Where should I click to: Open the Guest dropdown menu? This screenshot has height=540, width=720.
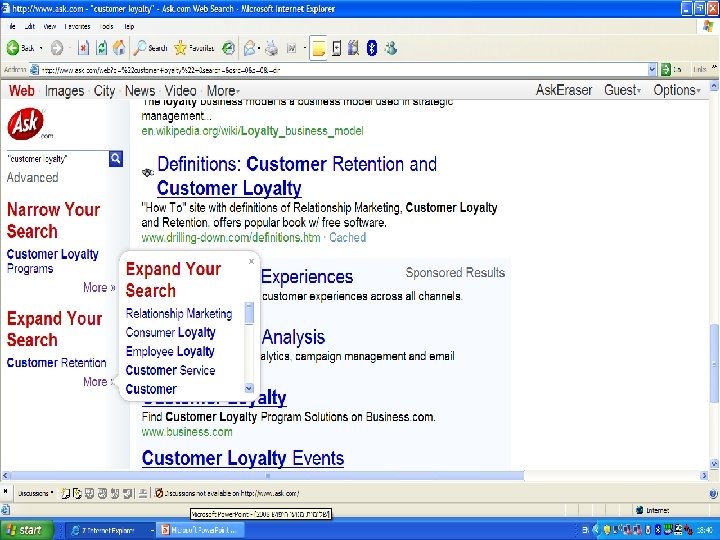click(623, 90)
